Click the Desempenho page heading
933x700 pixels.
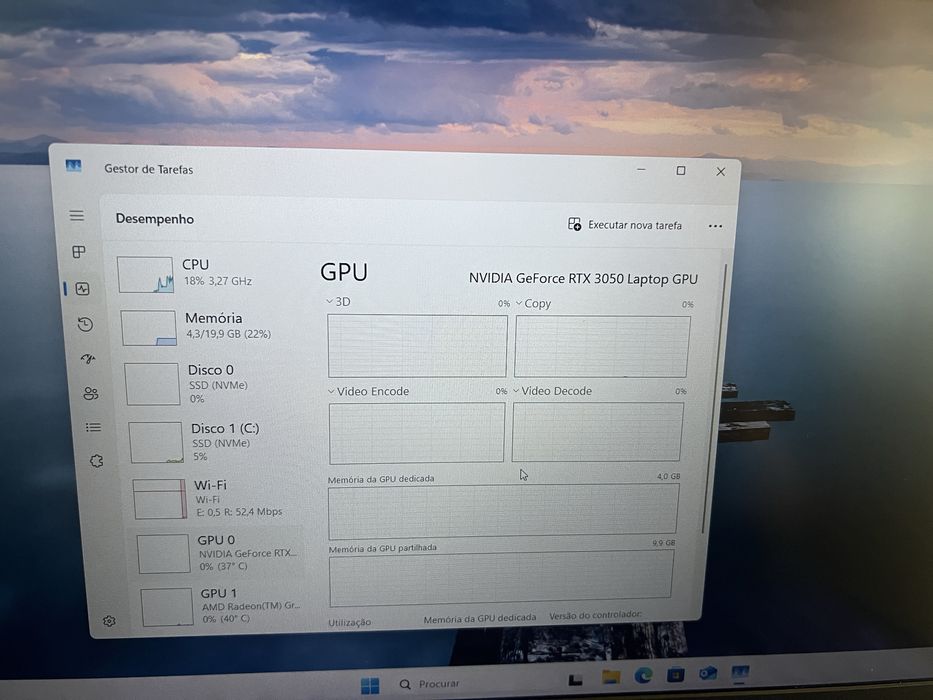(x=155, y=219)
